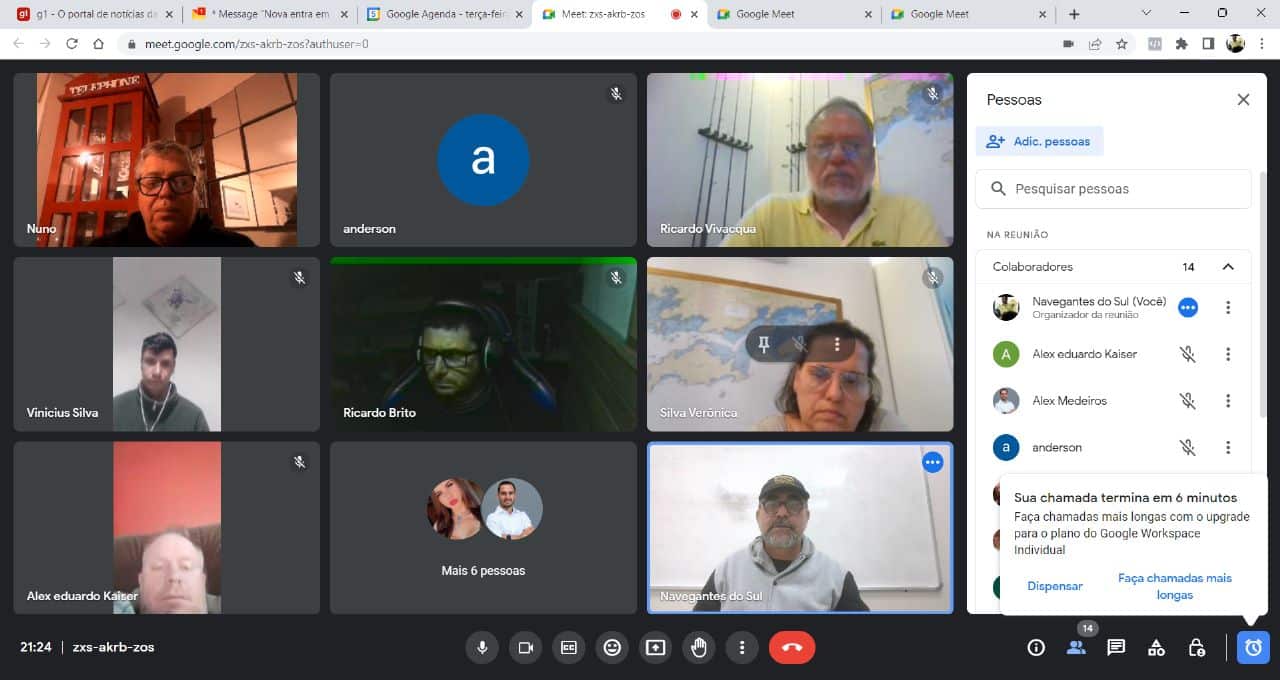
Task: Switch to the Google Agenda browser tab
Action: [443, 14]
